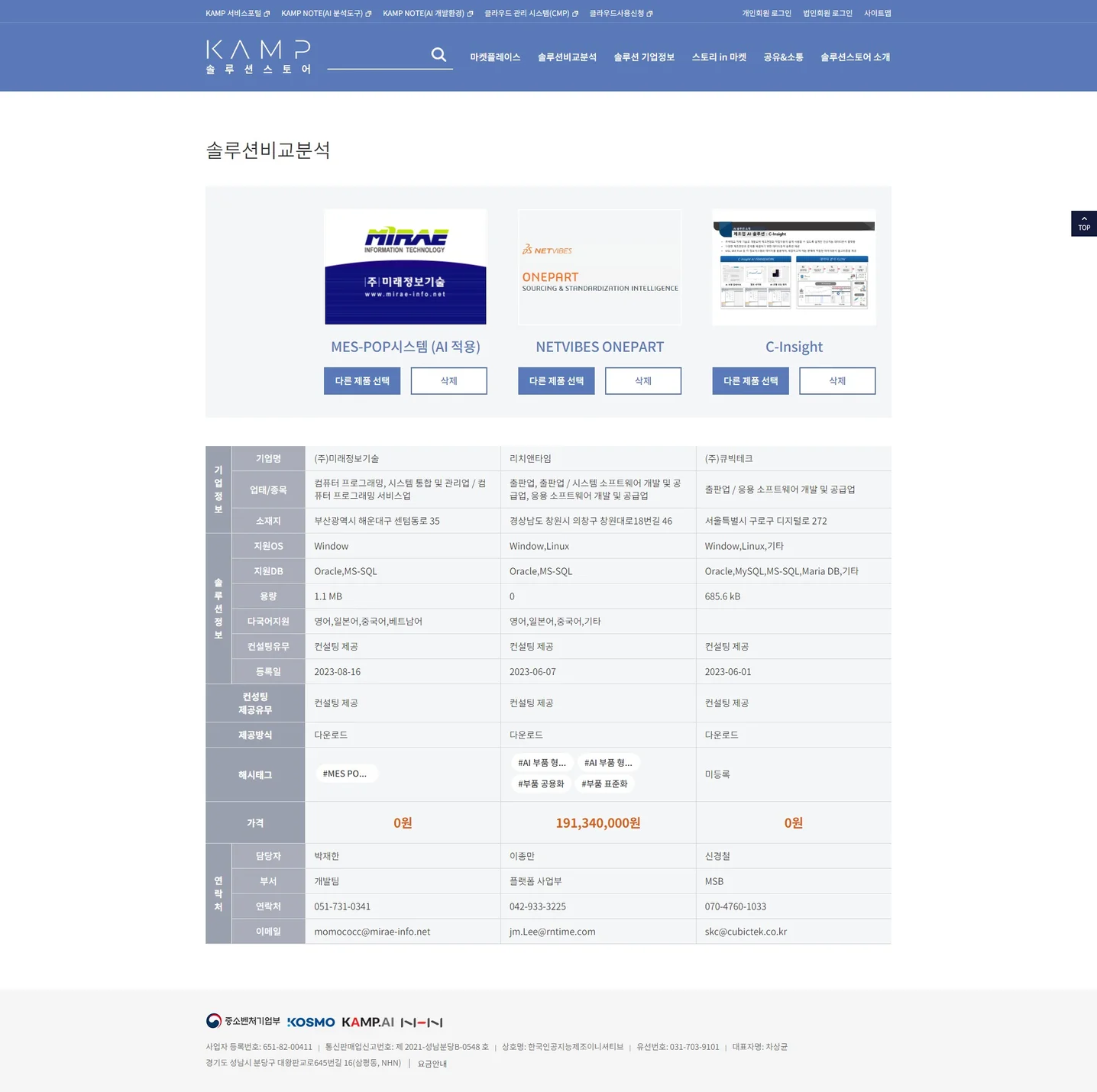Open KAMP NOTE(AI 분석도구) link
The width and height of the screenshot is (1097, 1092).
pos(326,13)
